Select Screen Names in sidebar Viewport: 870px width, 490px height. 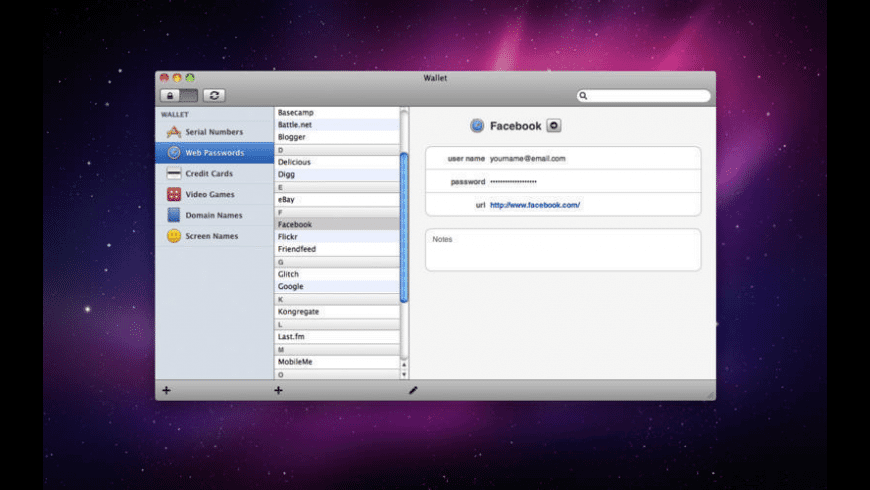(x=215, y=236)
